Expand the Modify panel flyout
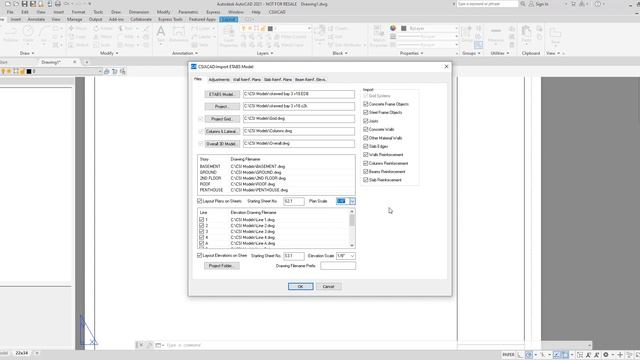This screenshot has height=360, width=640. 109,53
